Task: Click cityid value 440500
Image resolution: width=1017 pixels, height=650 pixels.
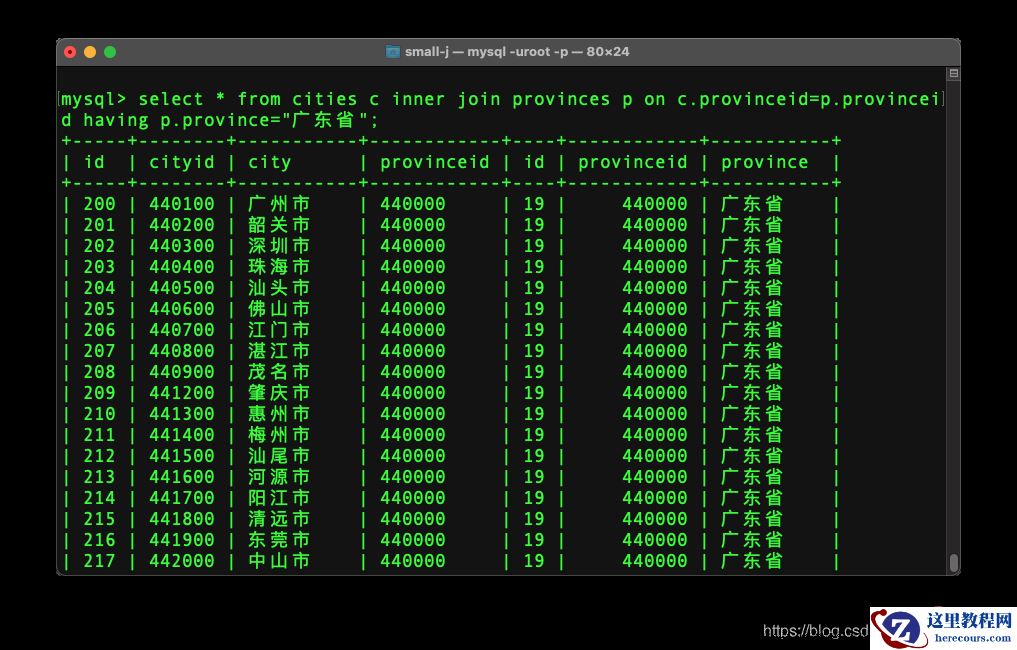Action: coord(182,288)
